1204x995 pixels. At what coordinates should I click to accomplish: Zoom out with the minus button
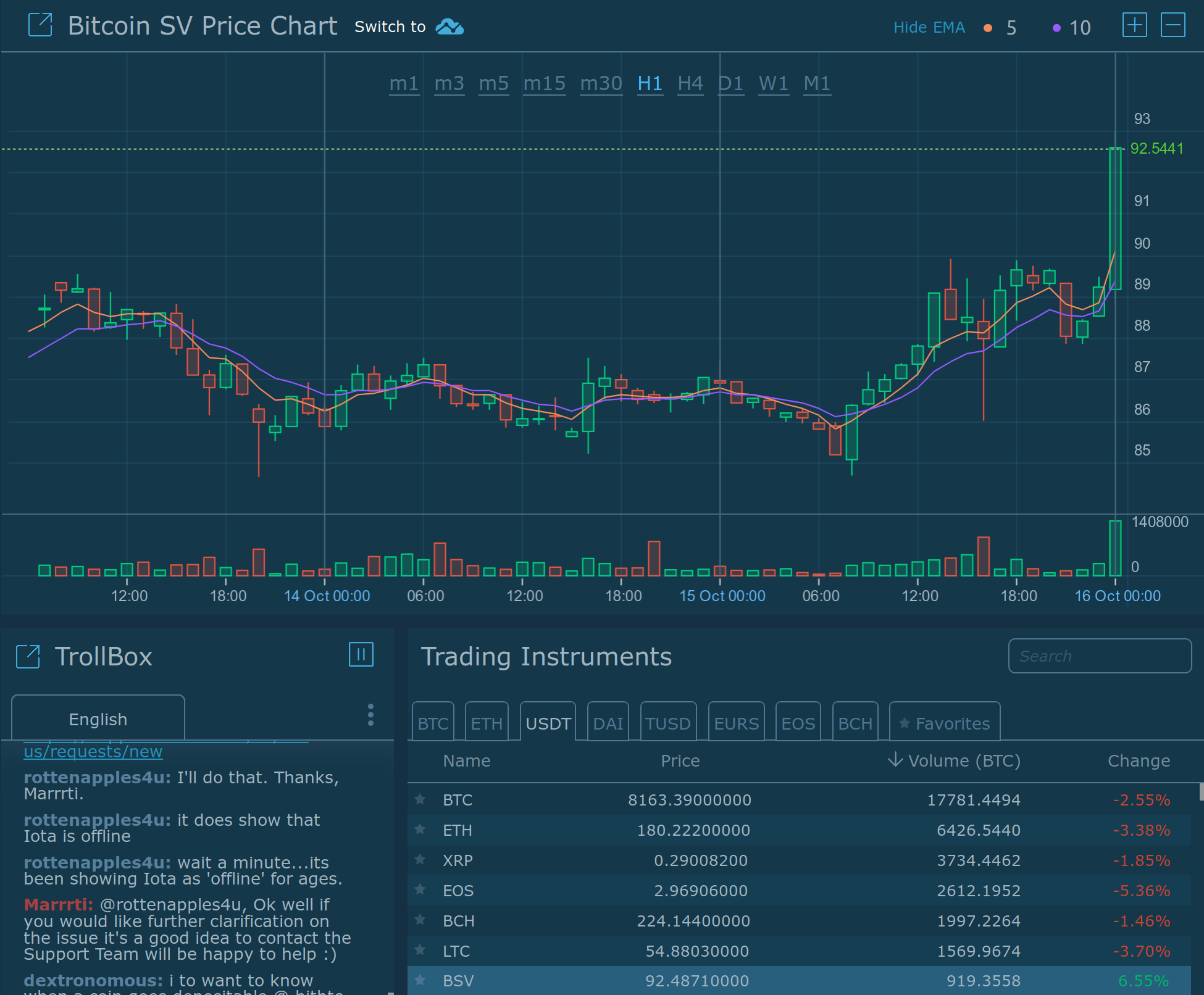(1173, 25)
